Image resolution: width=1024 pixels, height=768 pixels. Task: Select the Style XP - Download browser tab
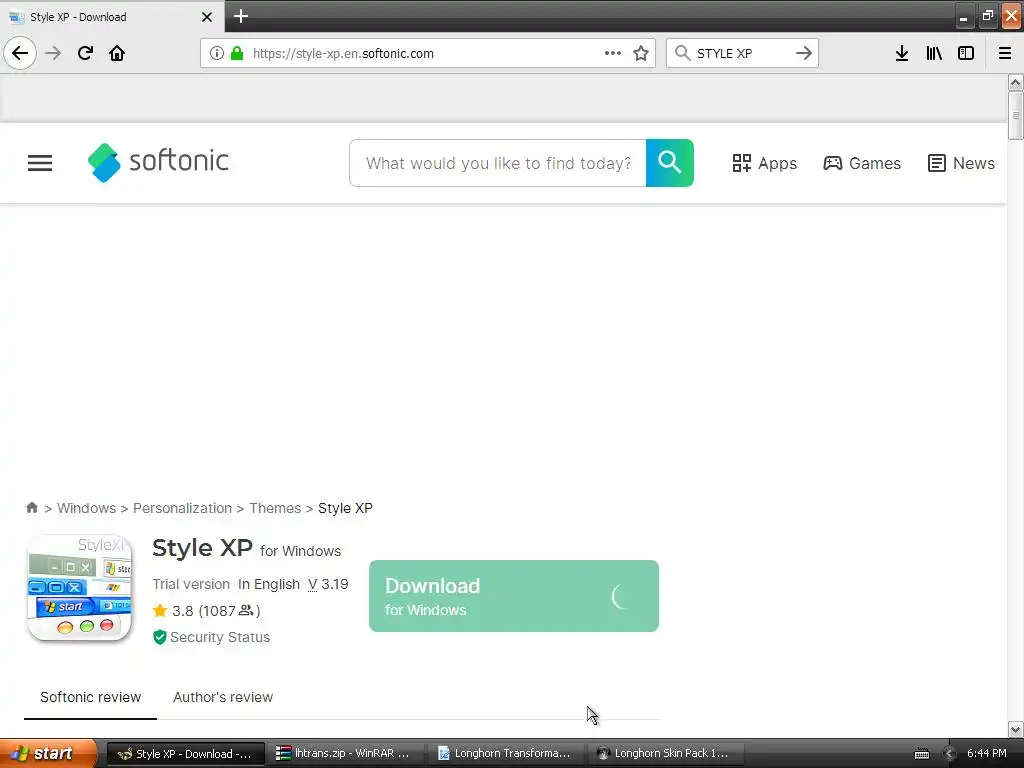(x=111, y=16)
